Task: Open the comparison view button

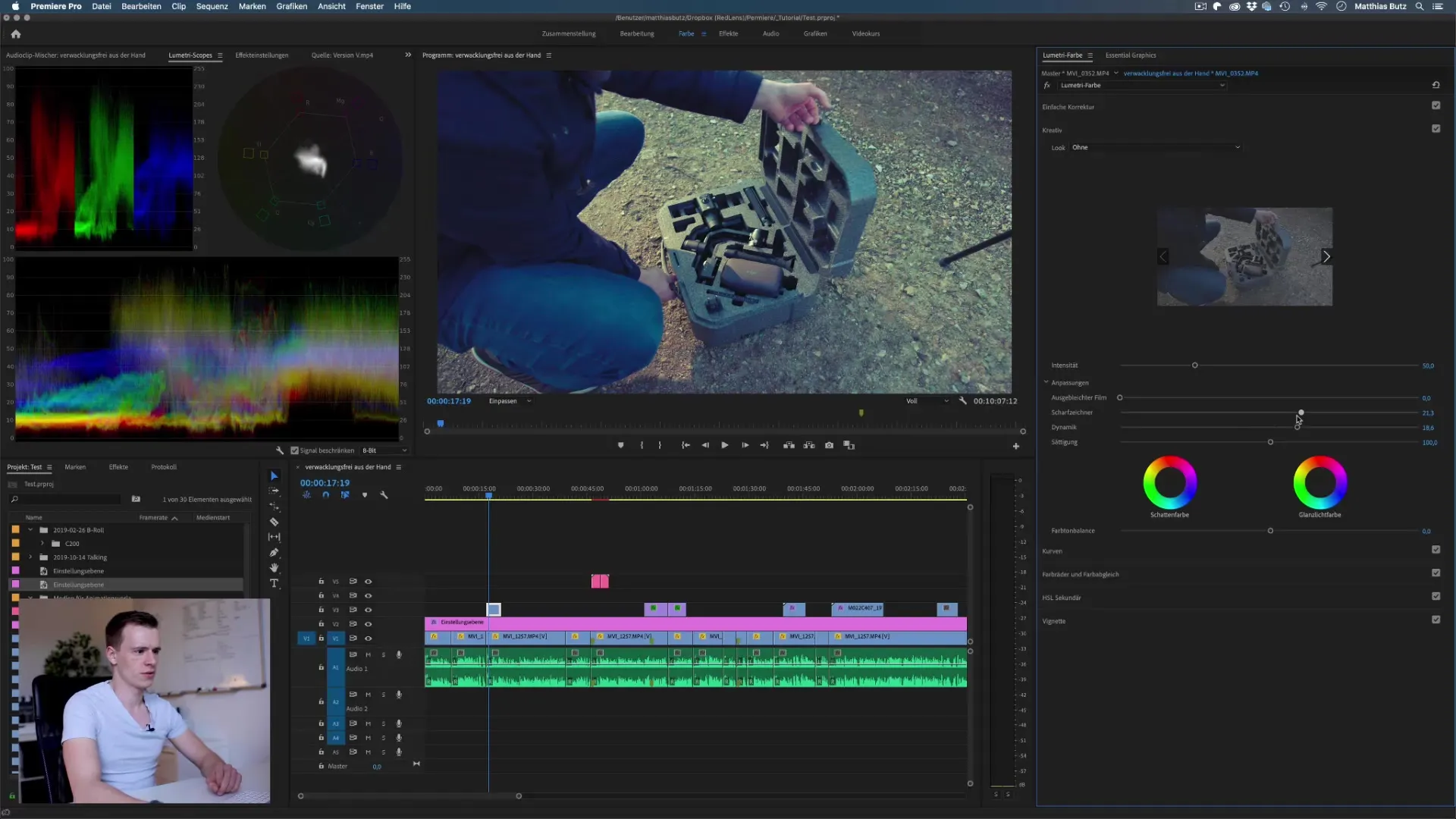Action: 849,445
